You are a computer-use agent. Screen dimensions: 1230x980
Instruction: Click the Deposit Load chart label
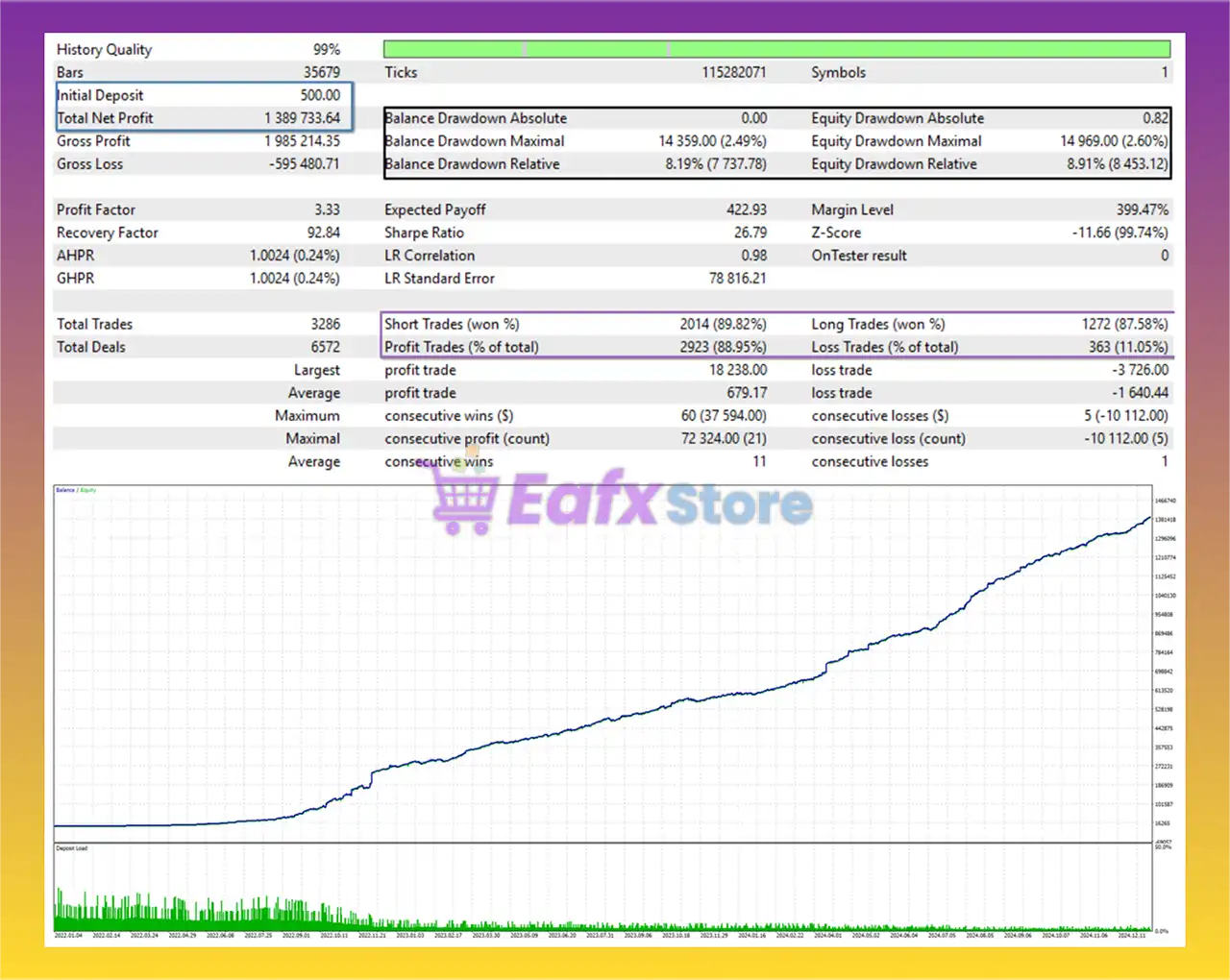pos(72,848)
